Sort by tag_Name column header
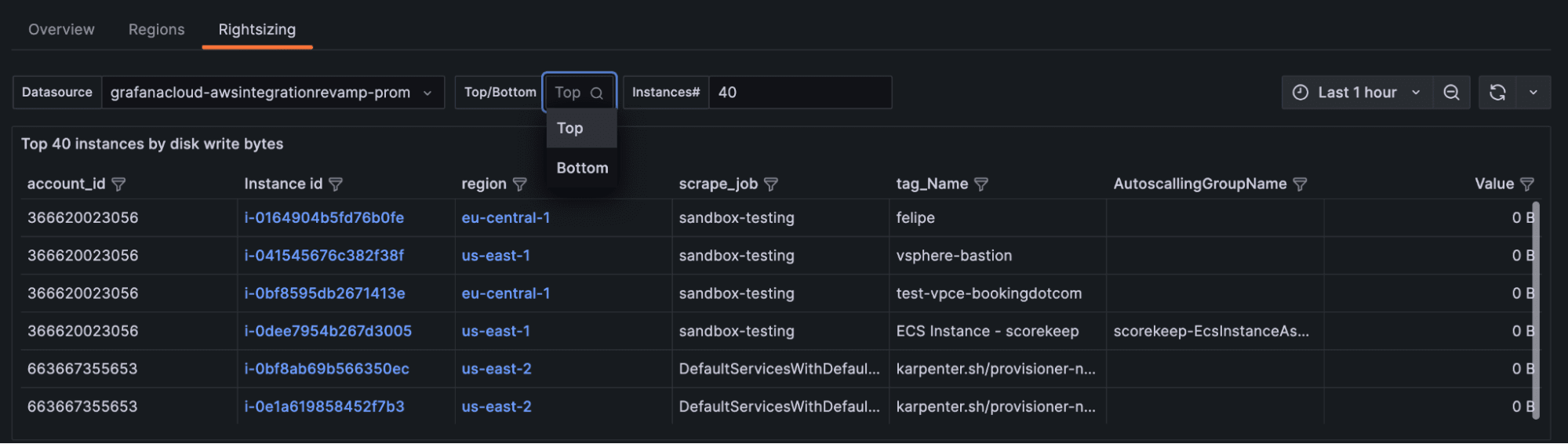This screenshot has height=444, width=1568. (932, 184)
